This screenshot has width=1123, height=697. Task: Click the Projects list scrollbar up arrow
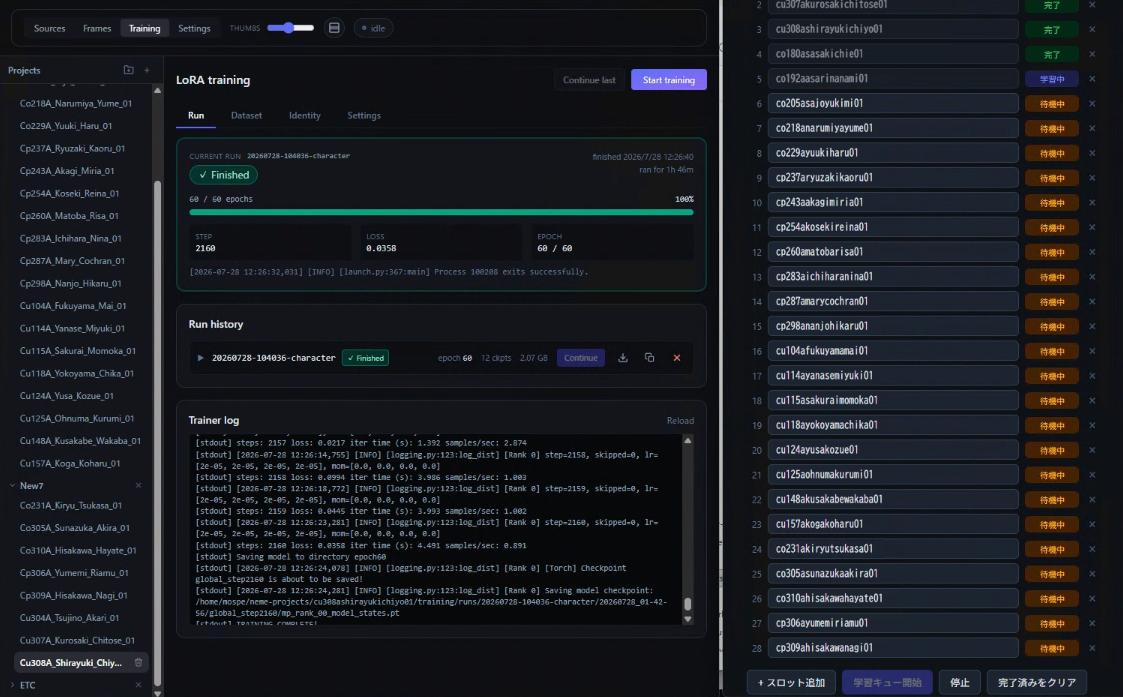point(157,91)
